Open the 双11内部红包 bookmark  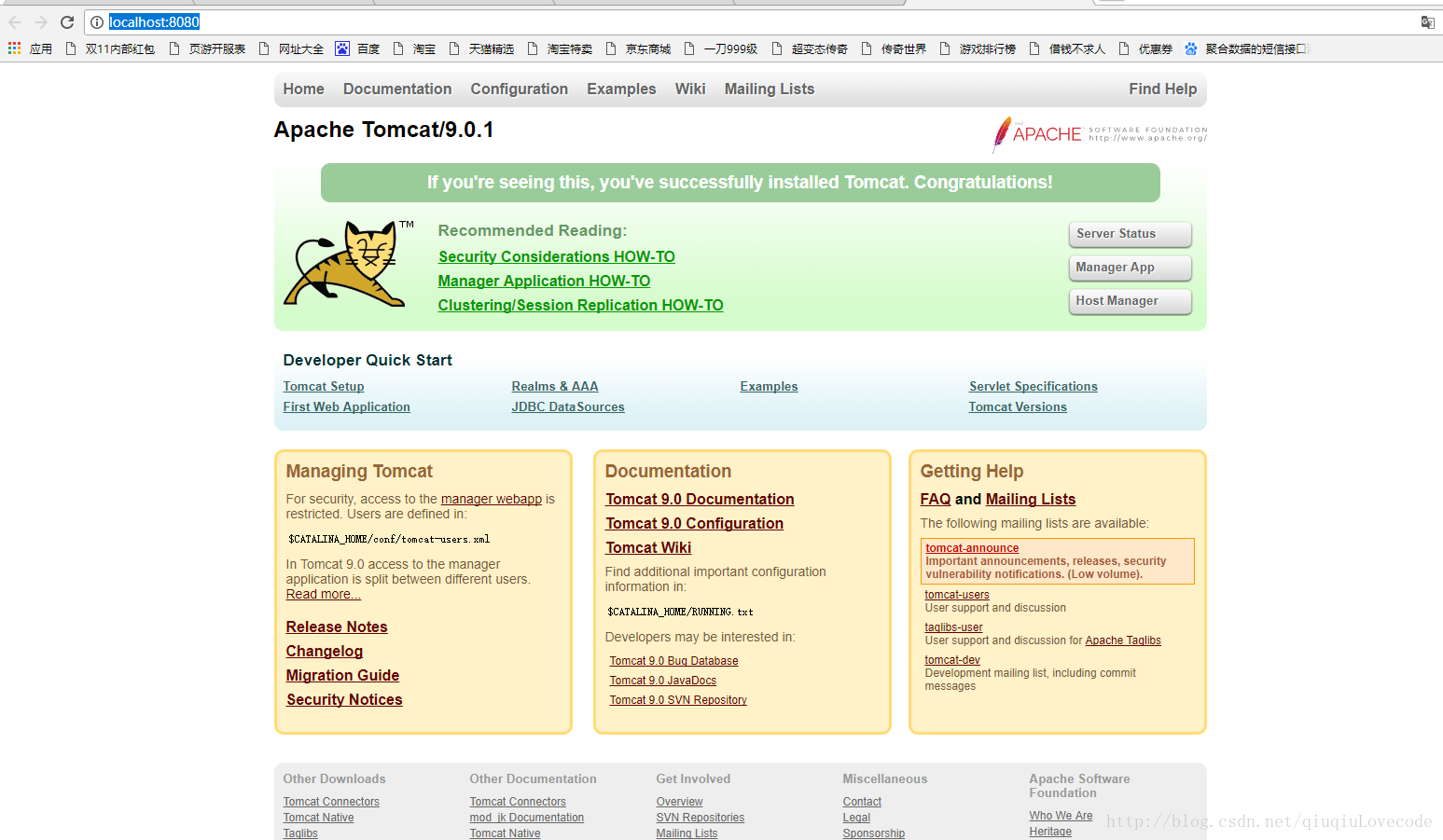(x=110, y=48)
